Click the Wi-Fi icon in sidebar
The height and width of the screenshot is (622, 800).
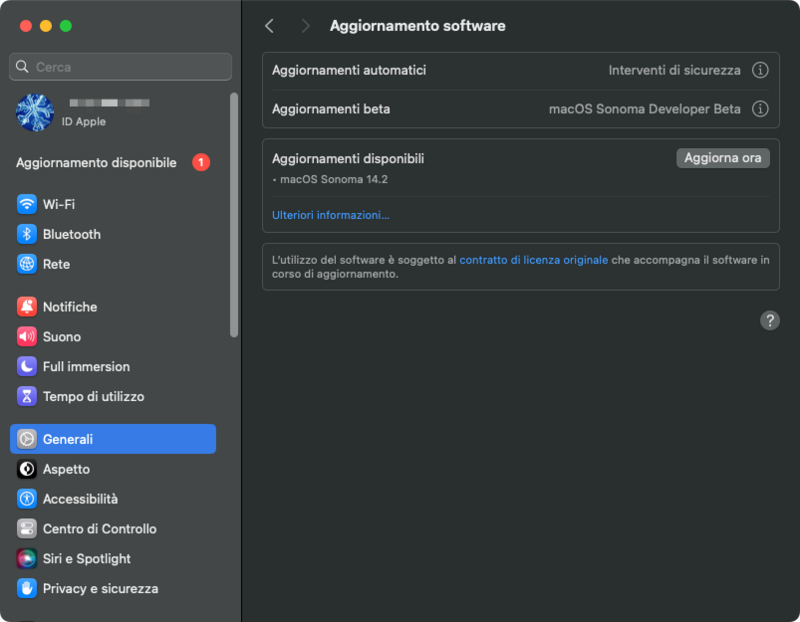coord(27,204)
